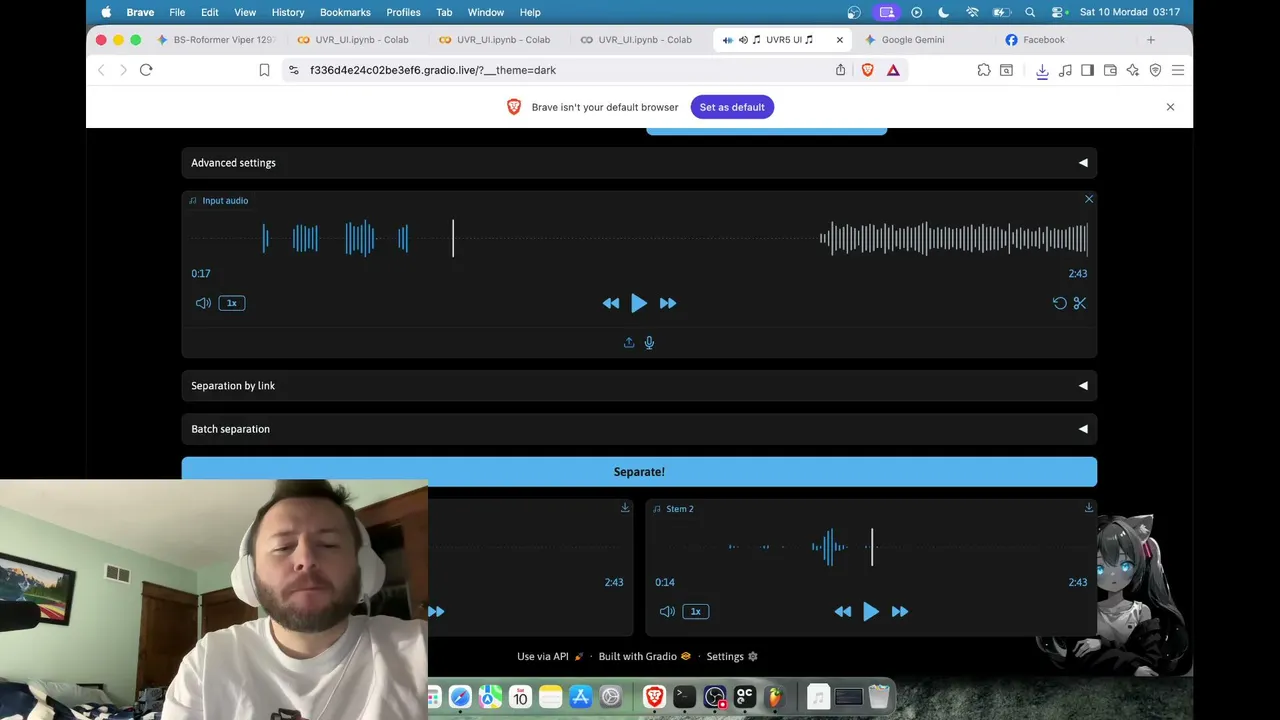1280x720 pixels.
Task: Mute the UVR5 UI tab audio
Action: (x=742, y=40)
